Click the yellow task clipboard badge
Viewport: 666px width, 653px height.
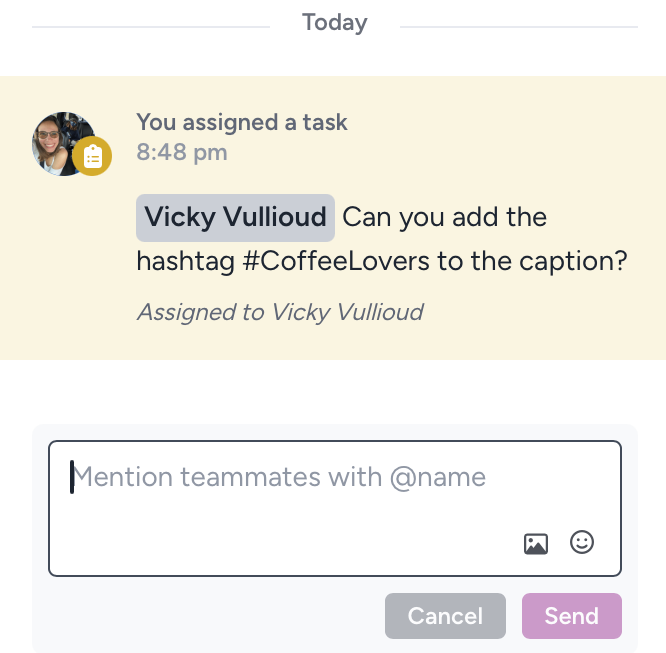pos(92,156)
